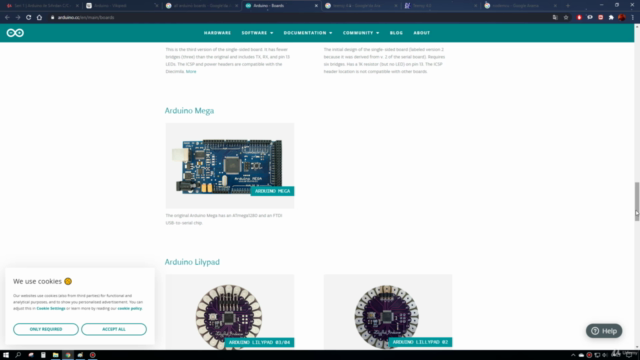Click the ARDUINO LILLYPAD 02 label

420,342
